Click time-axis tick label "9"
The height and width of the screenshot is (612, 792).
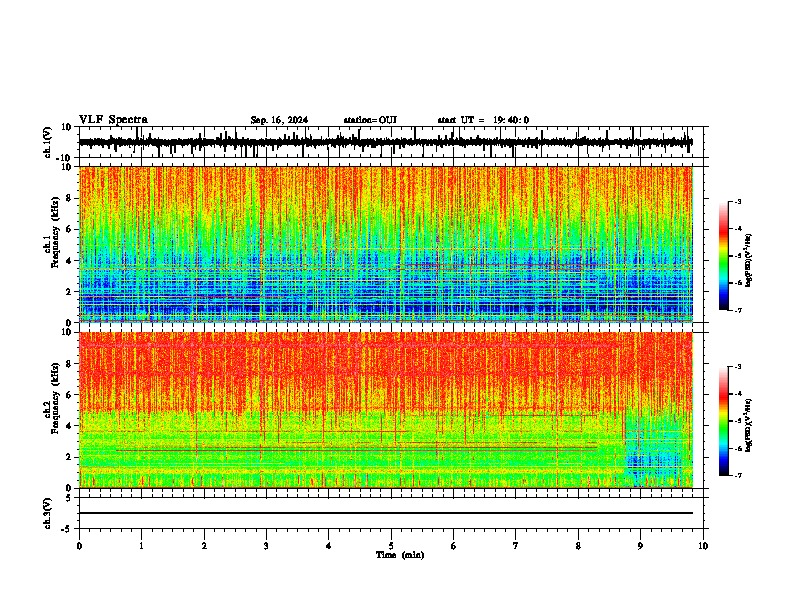[x=640, y=546]
